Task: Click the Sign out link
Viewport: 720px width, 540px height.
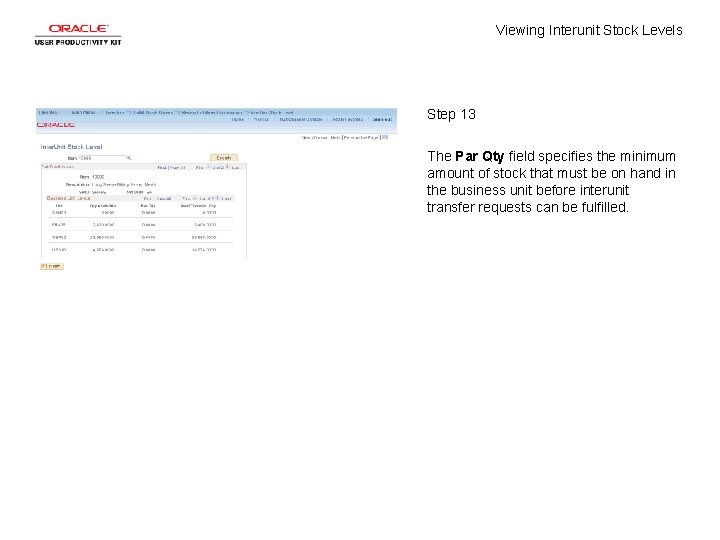Action: pos(382,119)
